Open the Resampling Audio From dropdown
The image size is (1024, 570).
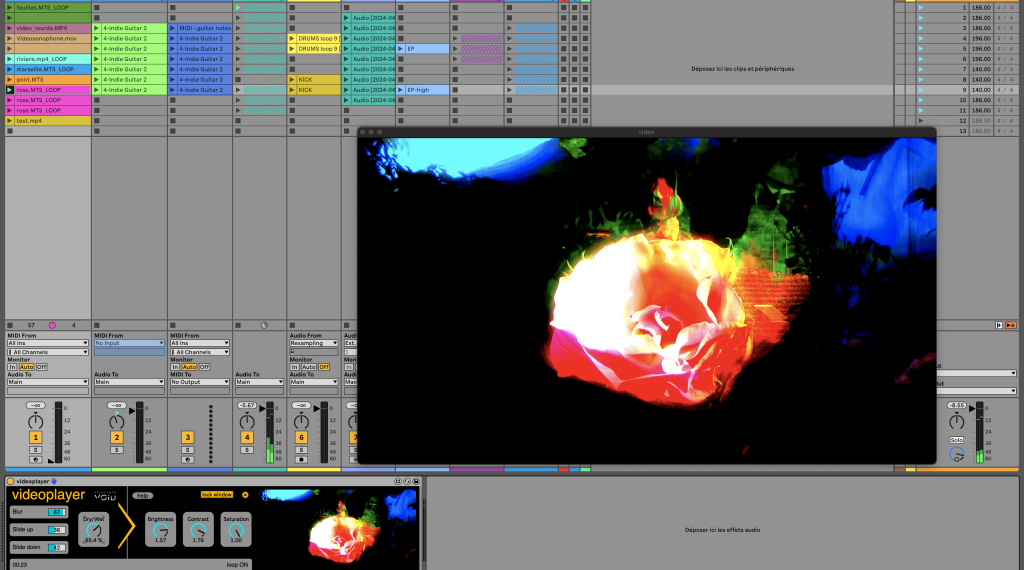pos(315,343)
